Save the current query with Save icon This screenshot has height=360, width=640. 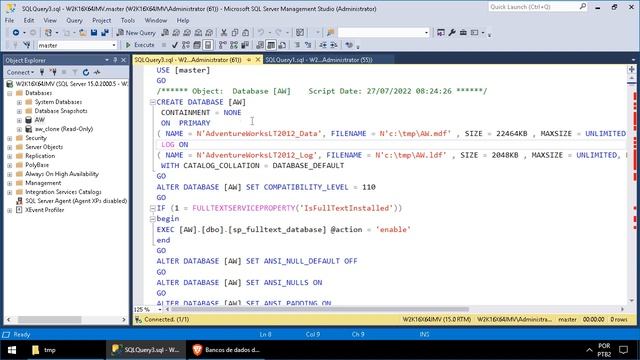click(94, 33)
